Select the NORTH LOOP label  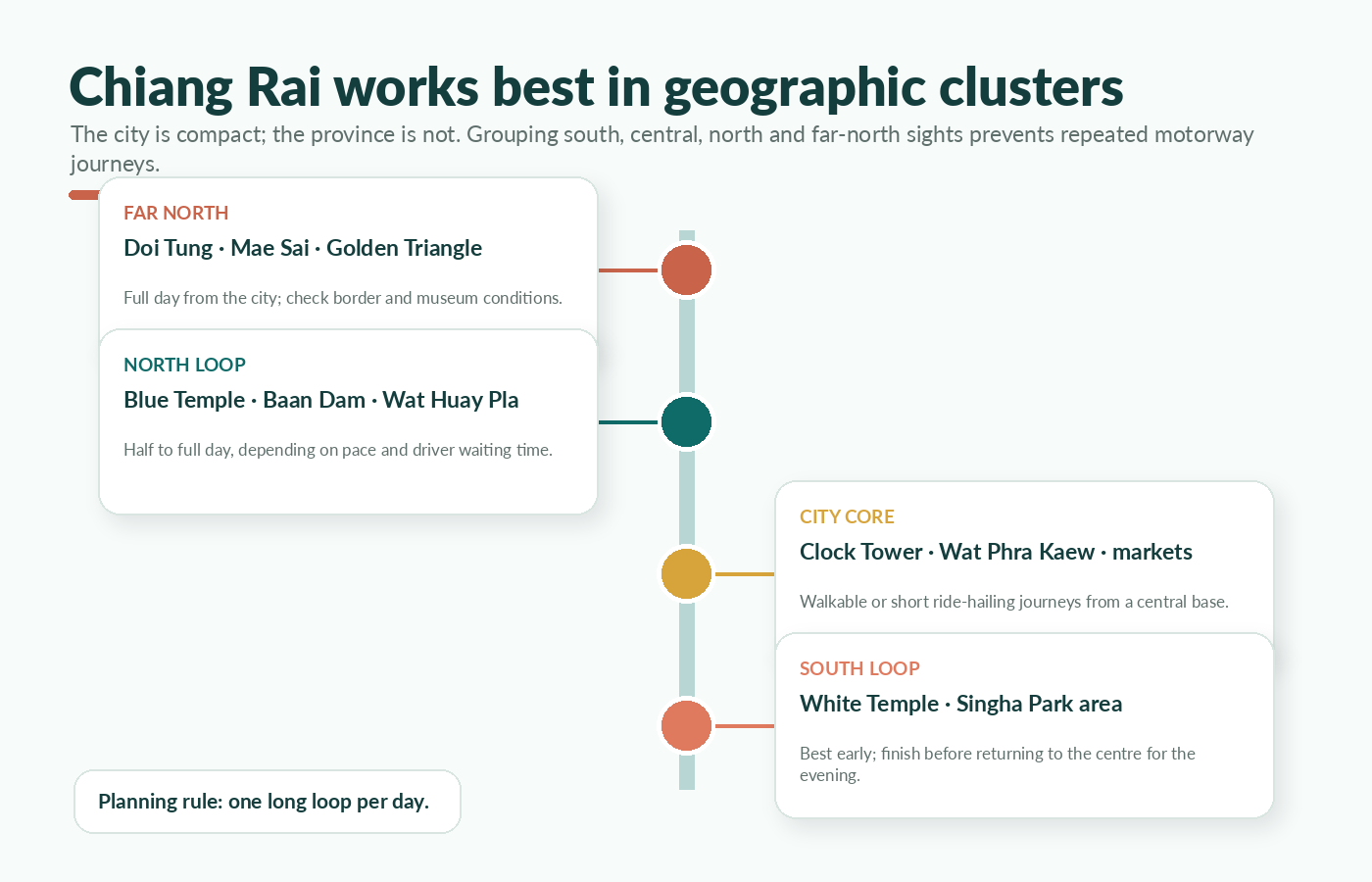184,365
